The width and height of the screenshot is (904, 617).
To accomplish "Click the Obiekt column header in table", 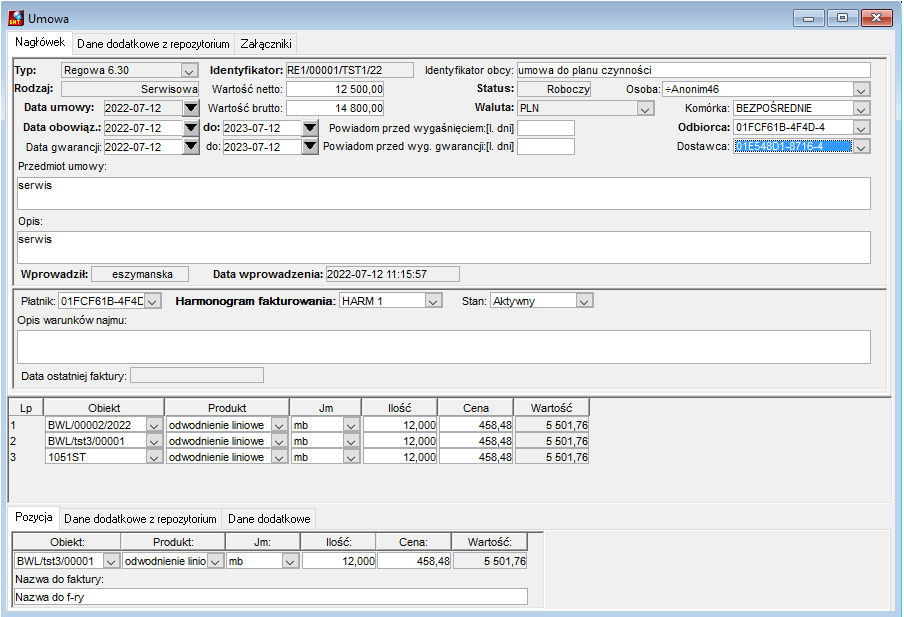I will click(104, 408).
